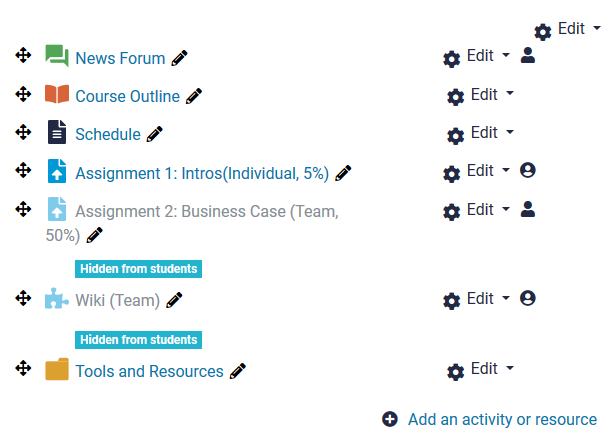Rename Schedule using its pencil icon
The image size is (609, 440).
click(154, 134)
